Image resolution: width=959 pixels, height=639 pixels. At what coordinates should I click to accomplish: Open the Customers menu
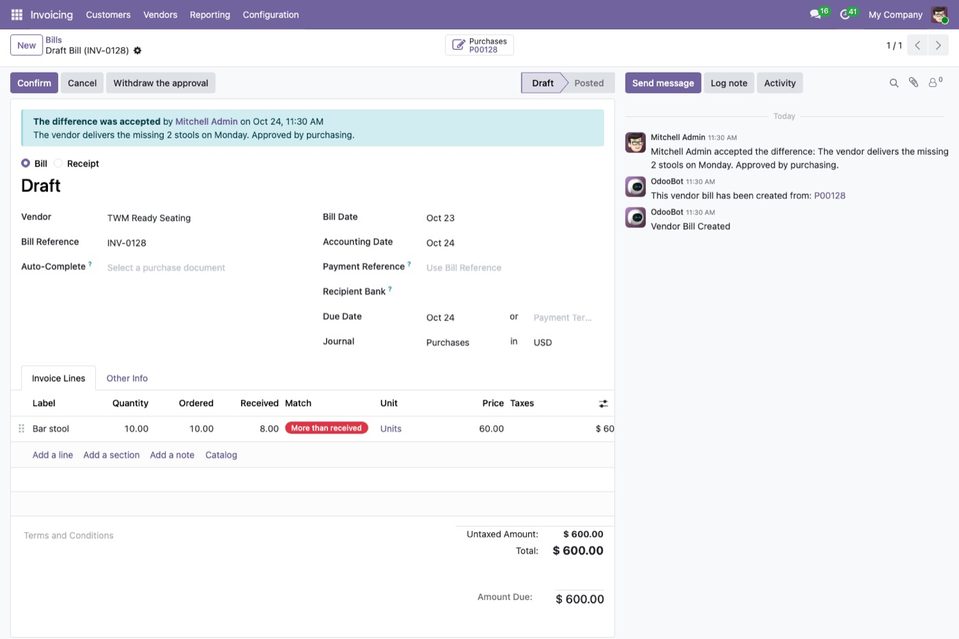tap(108, 15)
